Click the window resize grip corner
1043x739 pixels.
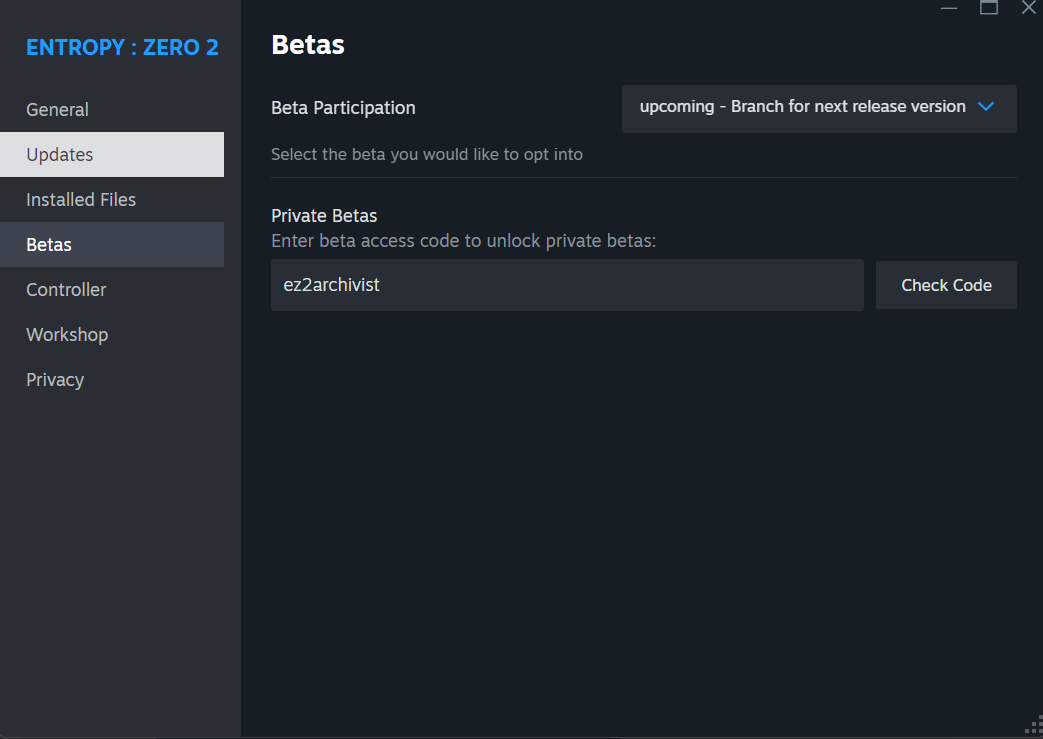(1034, 729)
